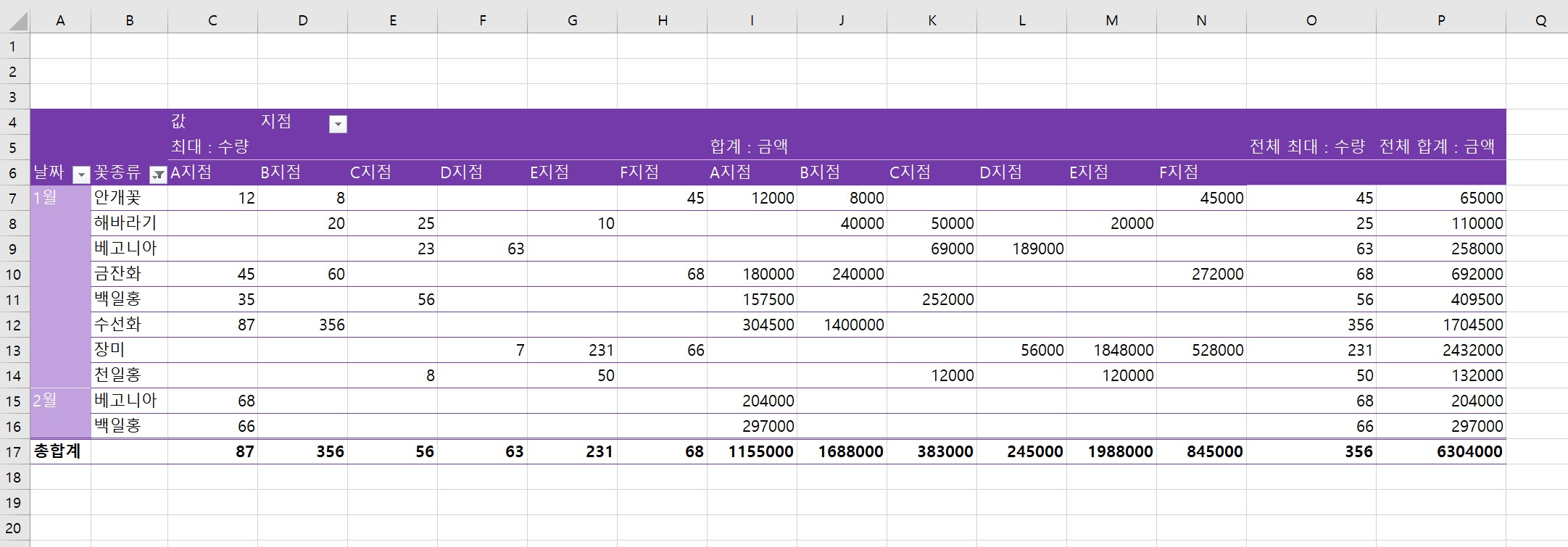Click the 합계 : 금액 header cell
Viewport: 1568px width, 547px height.
[752, 147]
